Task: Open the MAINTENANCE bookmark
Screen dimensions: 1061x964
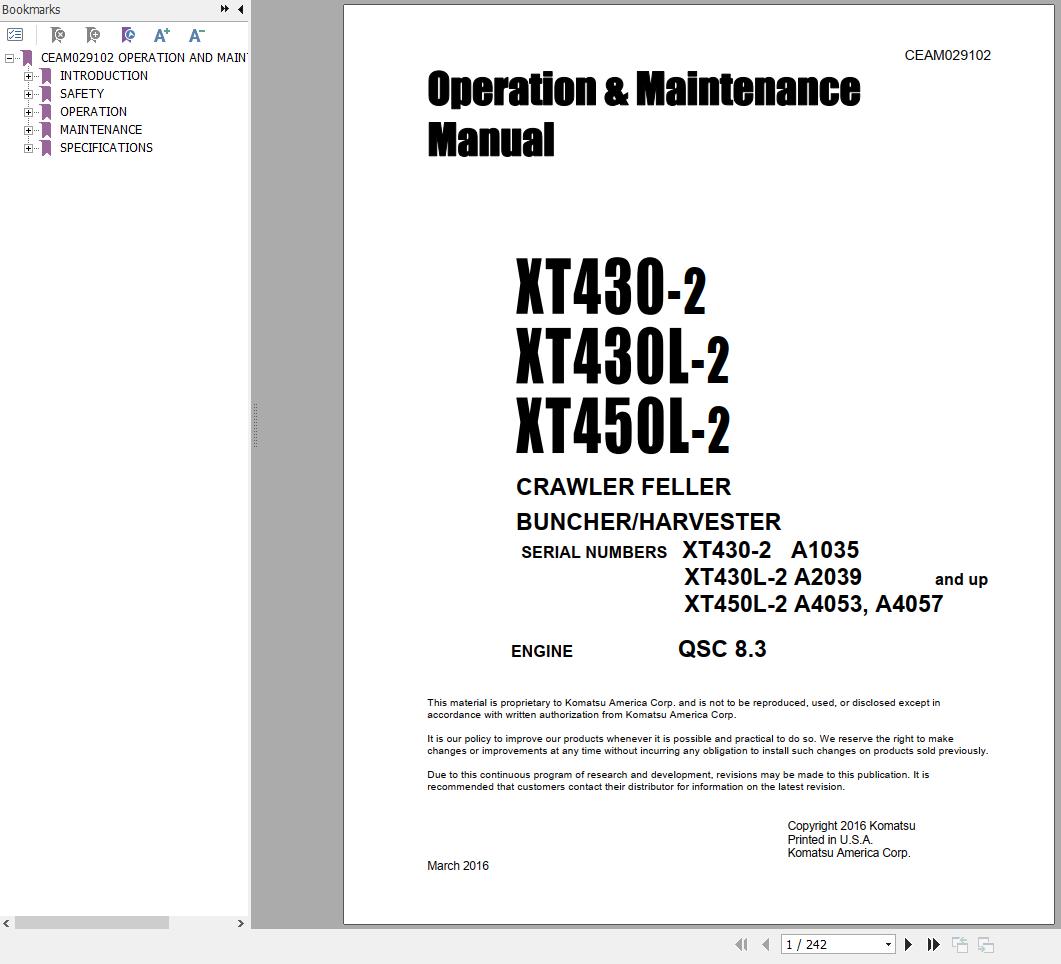Action: (x=101, y=130)
